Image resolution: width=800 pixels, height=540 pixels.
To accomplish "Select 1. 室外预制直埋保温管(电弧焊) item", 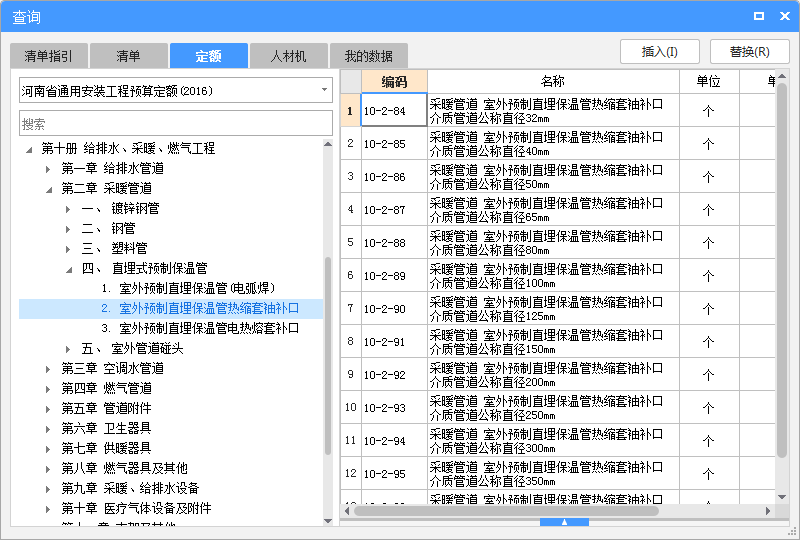I will (188, 288).
